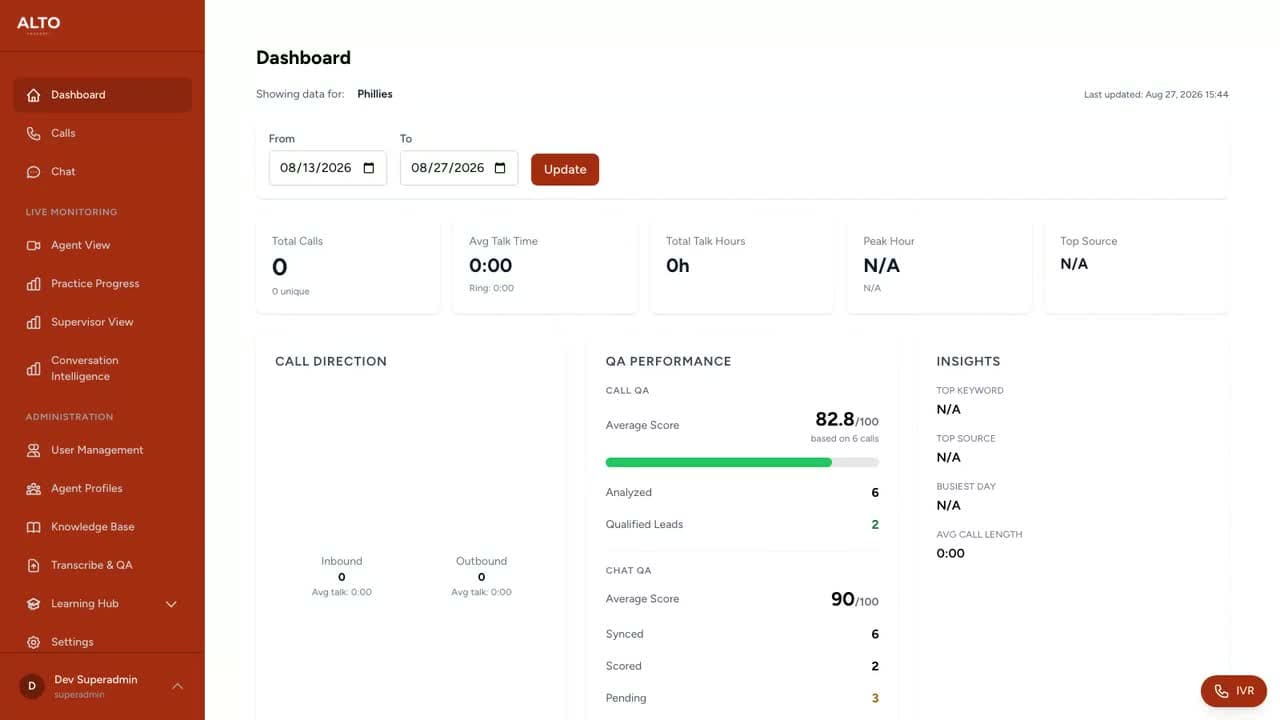
Task: Click the "Last updated: Aug 27, 2026 15:44" text
Action: coord(1156,95)
